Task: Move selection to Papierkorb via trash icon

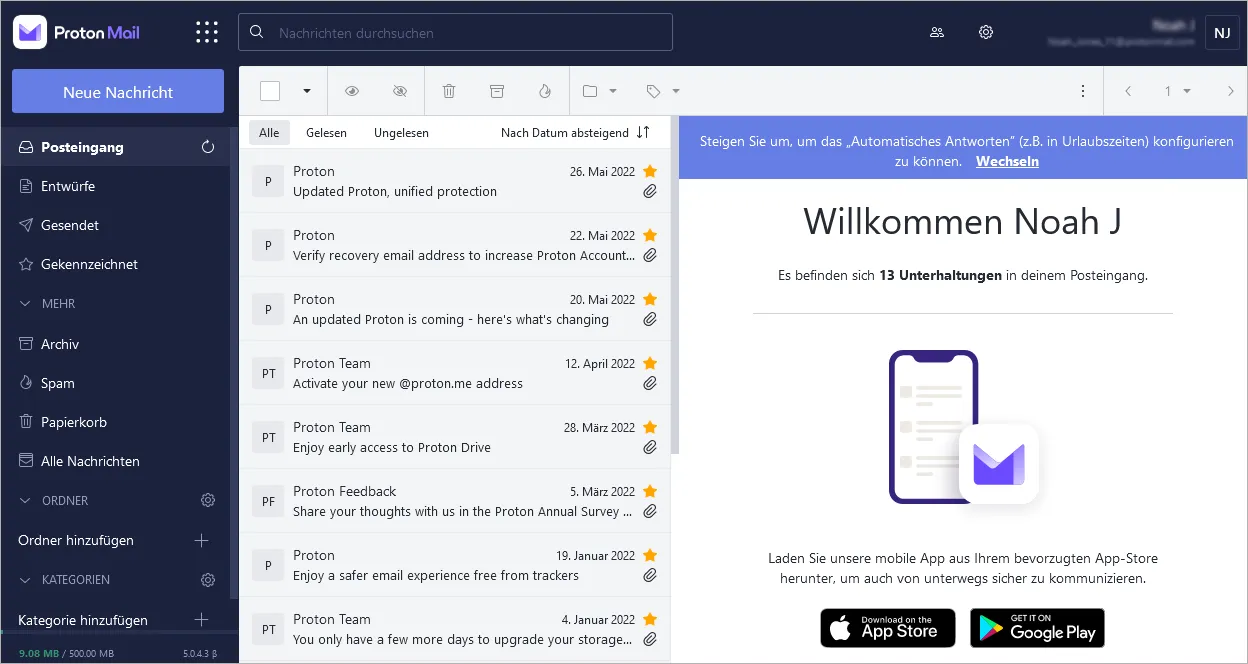Action: click(448, 90)
